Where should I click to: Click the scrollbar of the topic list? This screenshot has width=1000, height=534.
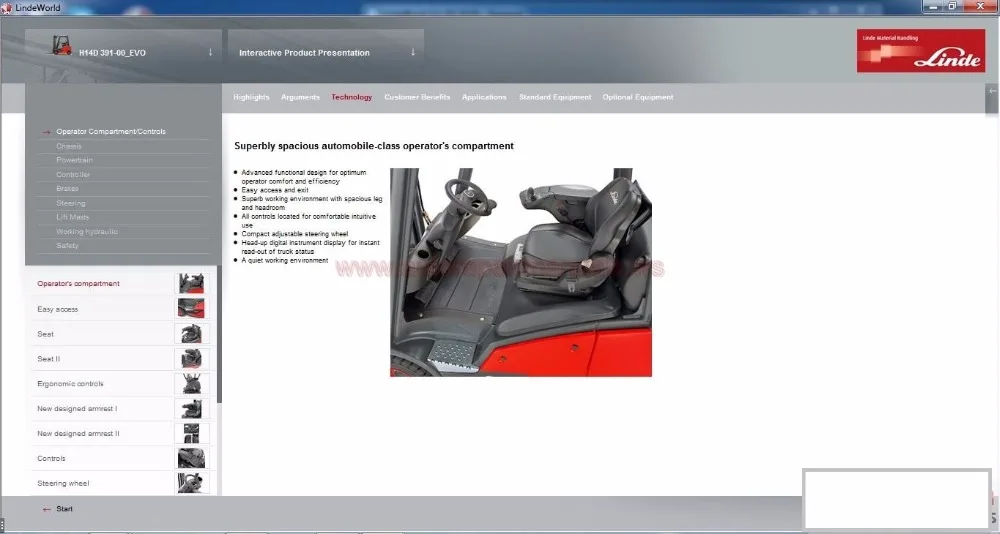click(x=219, y=334)
